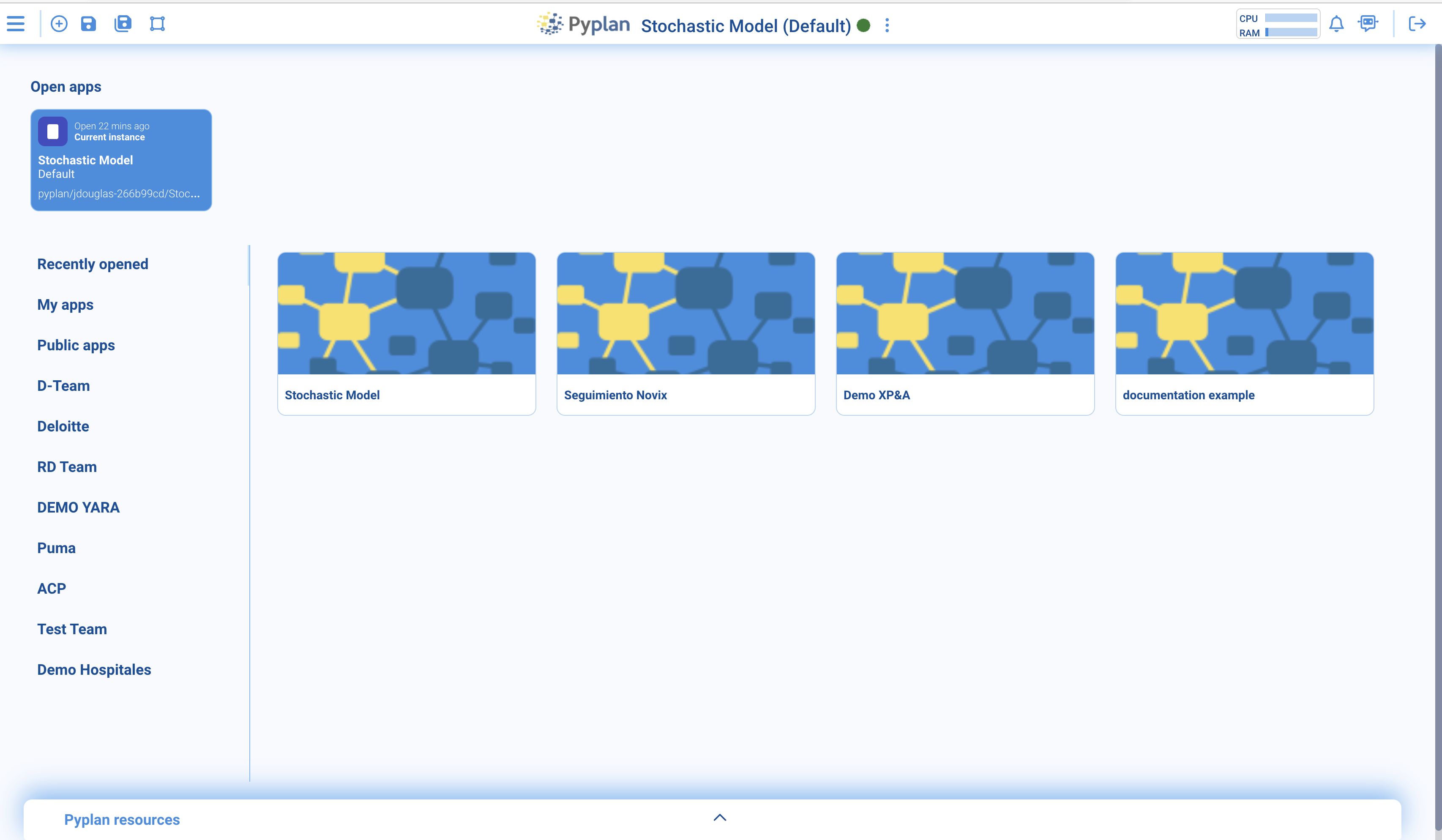Select the Stochastic Model current instance card
The height and width of the screenshot is (840, 1442).
click(121, 160)
